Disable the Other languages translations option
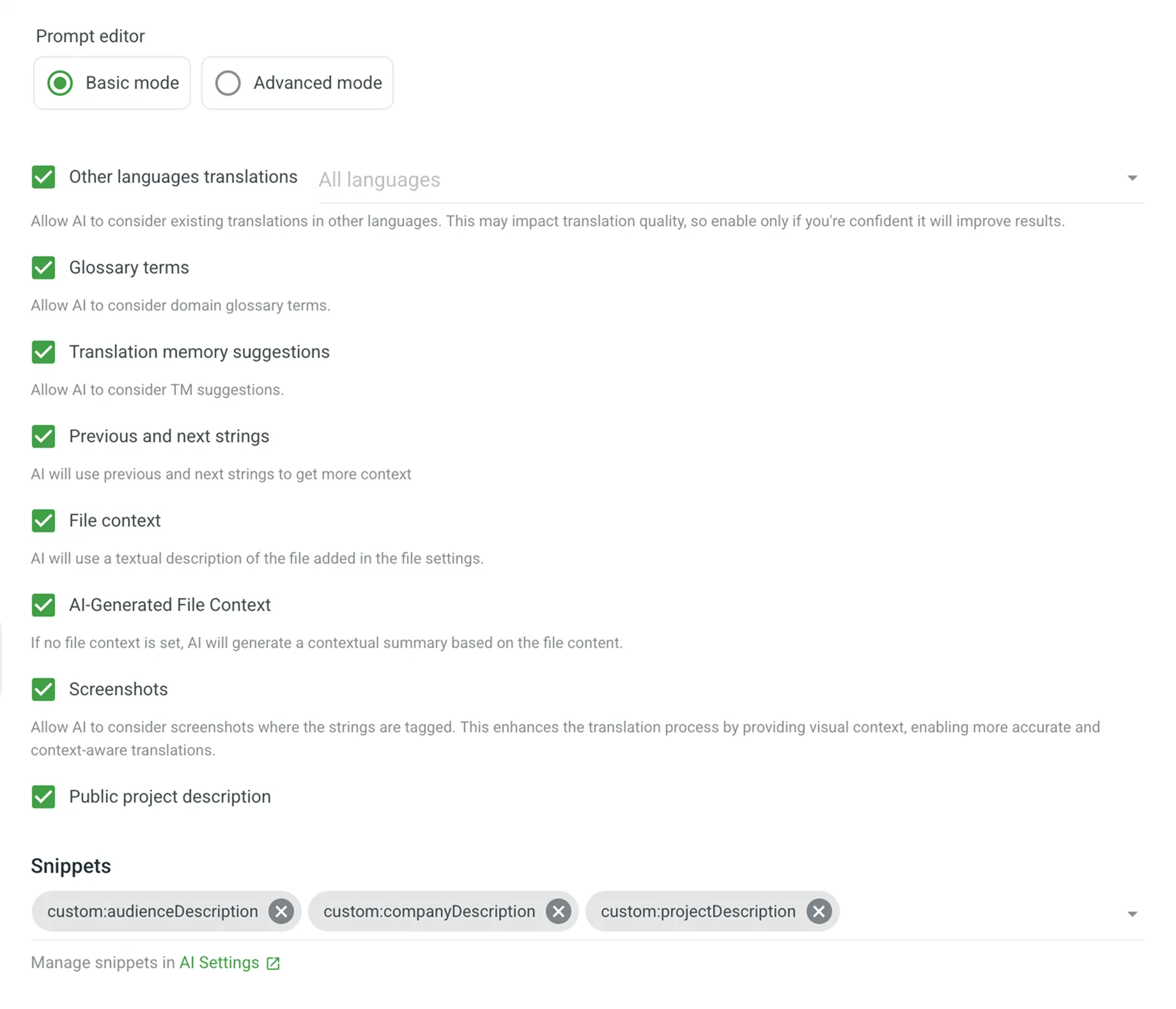Viewport: 1176px width, 1009px height. coord(43,177)
